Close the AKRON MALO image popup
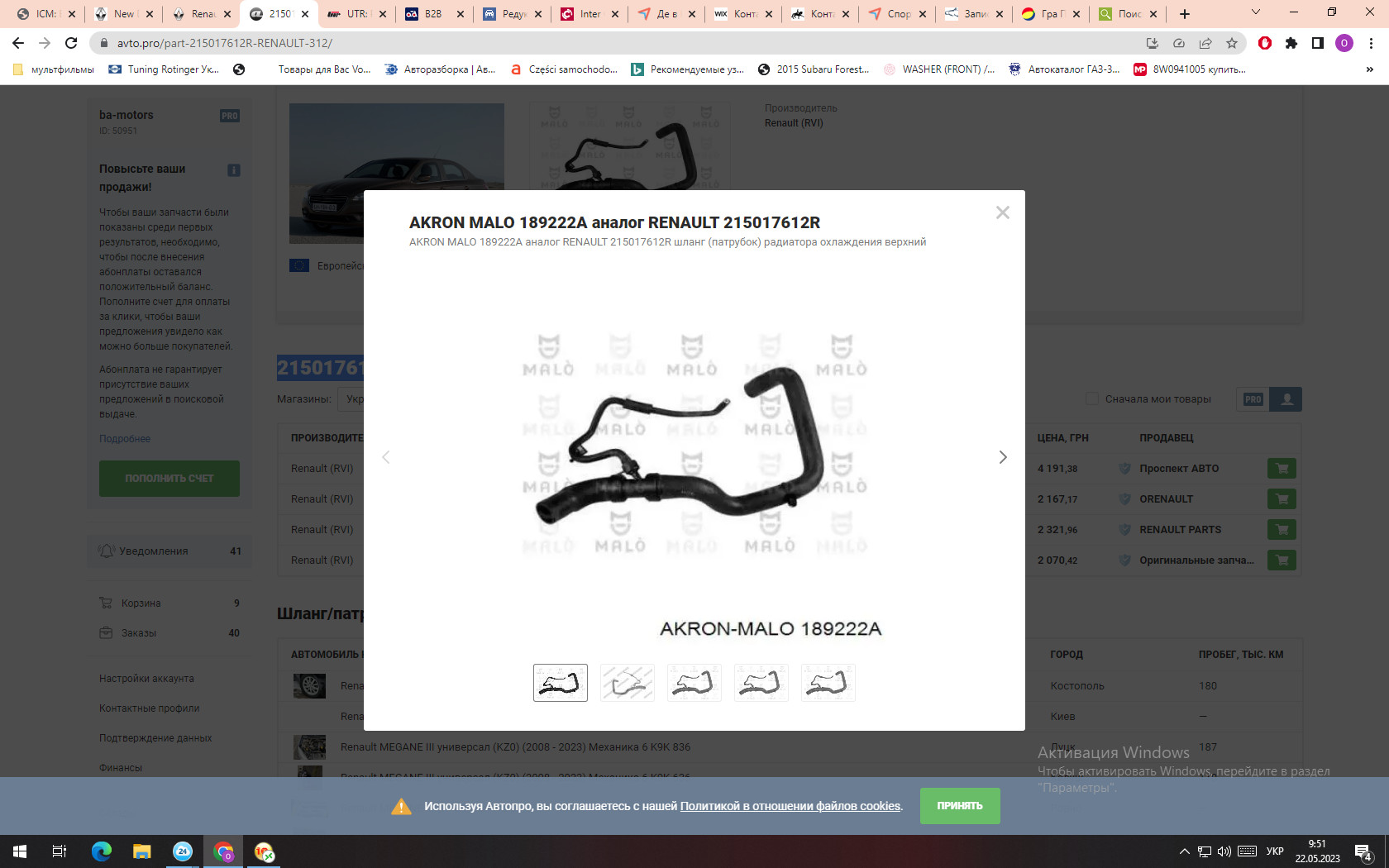 pos(1002,212)
